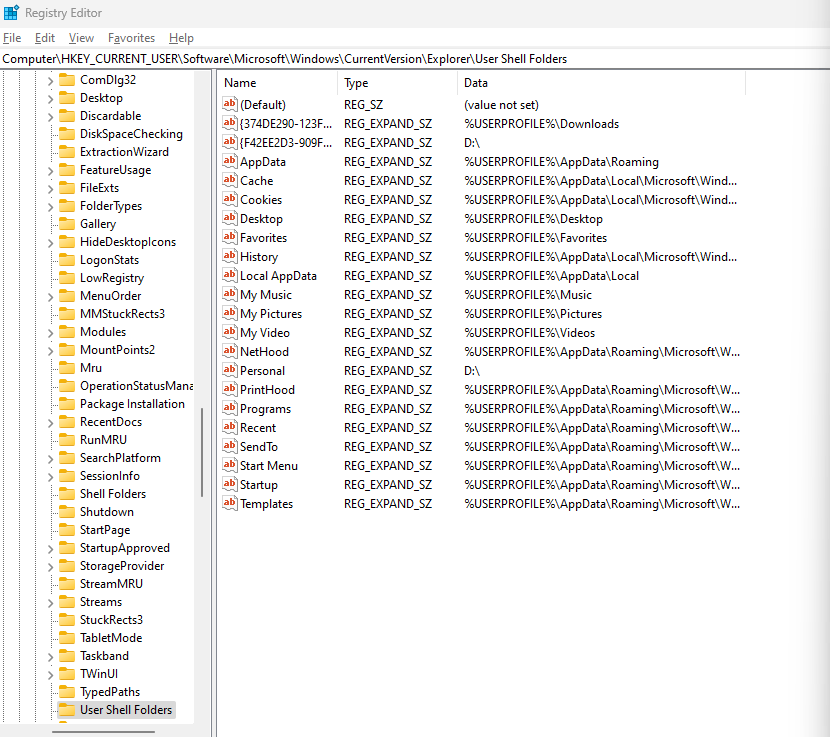
Task: Click the string value icon for AppData
Action: [229, 161]
